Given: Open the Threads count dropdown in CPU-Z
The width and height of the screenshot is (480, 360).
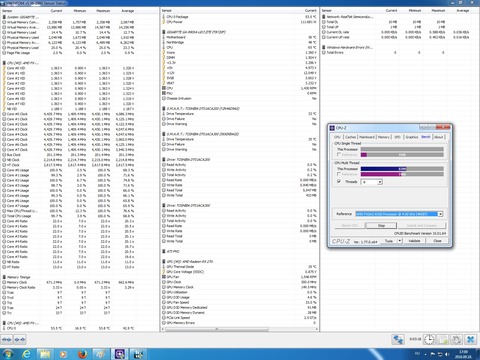Looking at the screenshot, I should tap(380, 182).
